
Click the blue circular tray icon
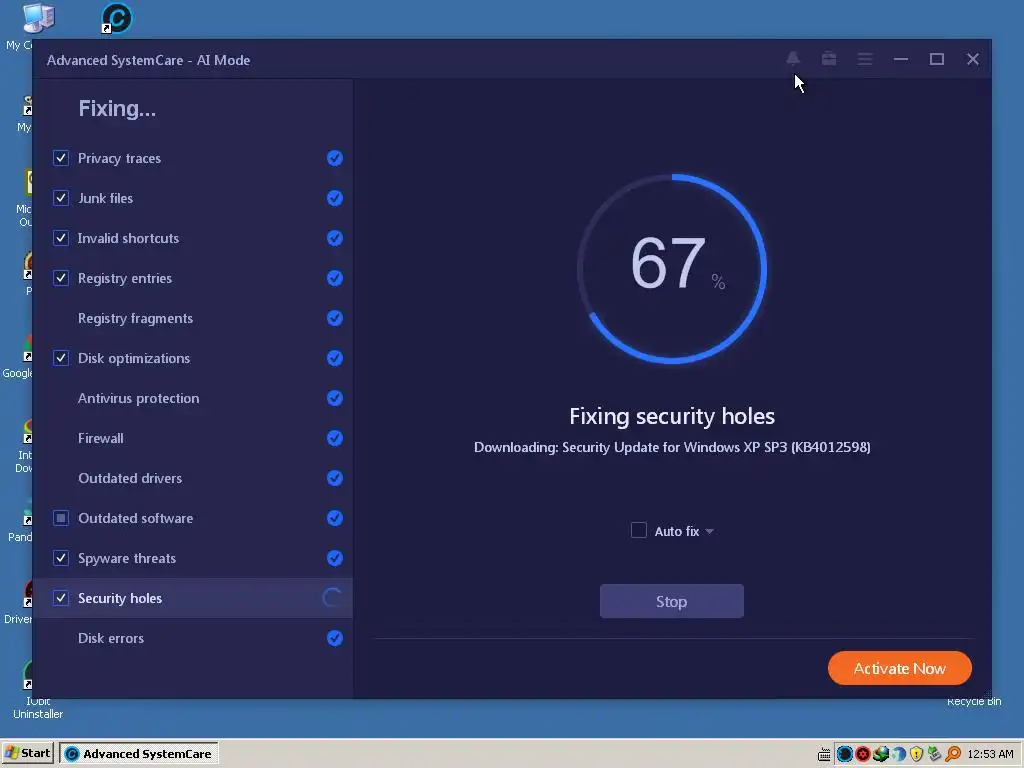844,754
